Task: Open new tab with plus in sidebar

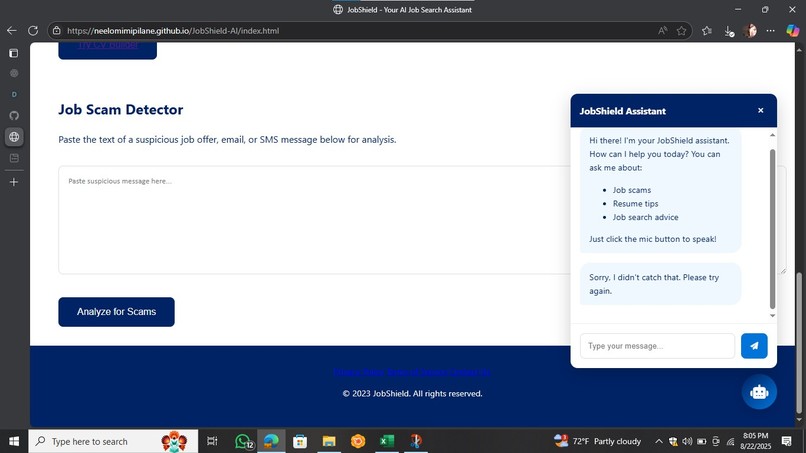Action: click(x=14, y=182)
